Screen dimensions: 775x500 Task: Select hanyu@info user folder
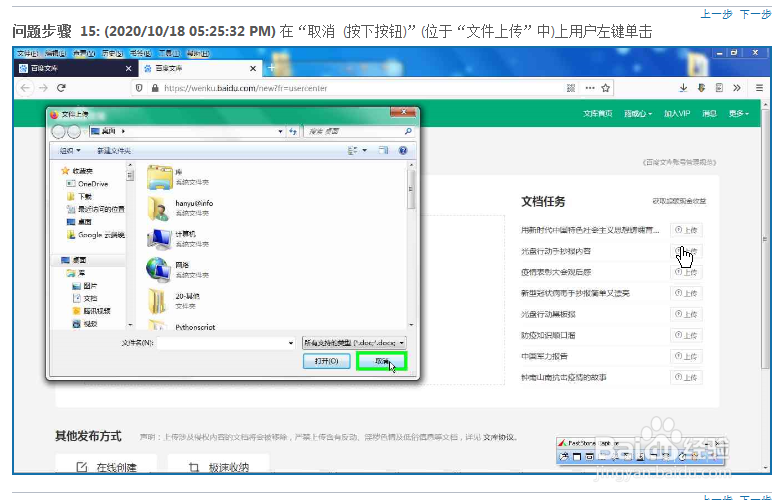click(180, 208)
